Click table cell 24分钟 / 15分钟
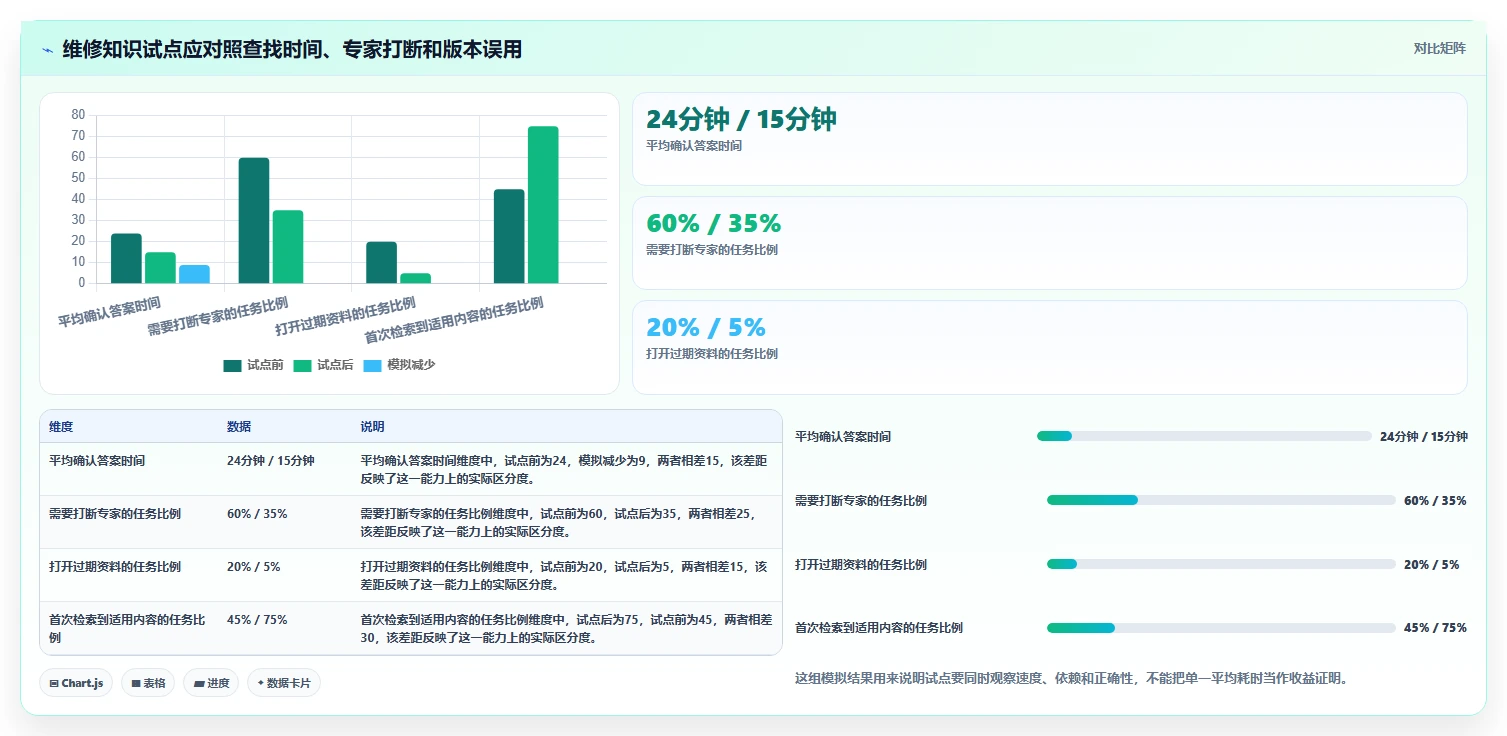The height and width of the screenshot is (736, 1507). [x=271, y=461]
